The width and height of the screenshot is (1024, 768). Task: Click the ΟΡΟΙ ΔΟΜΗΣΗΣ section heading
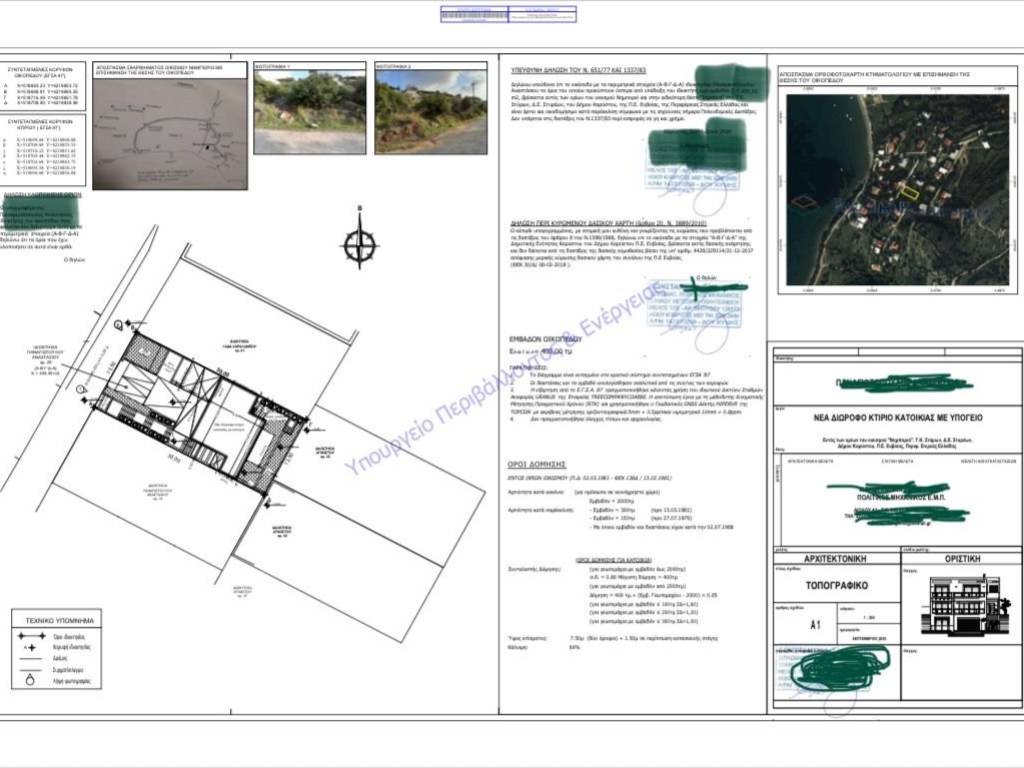538,464
